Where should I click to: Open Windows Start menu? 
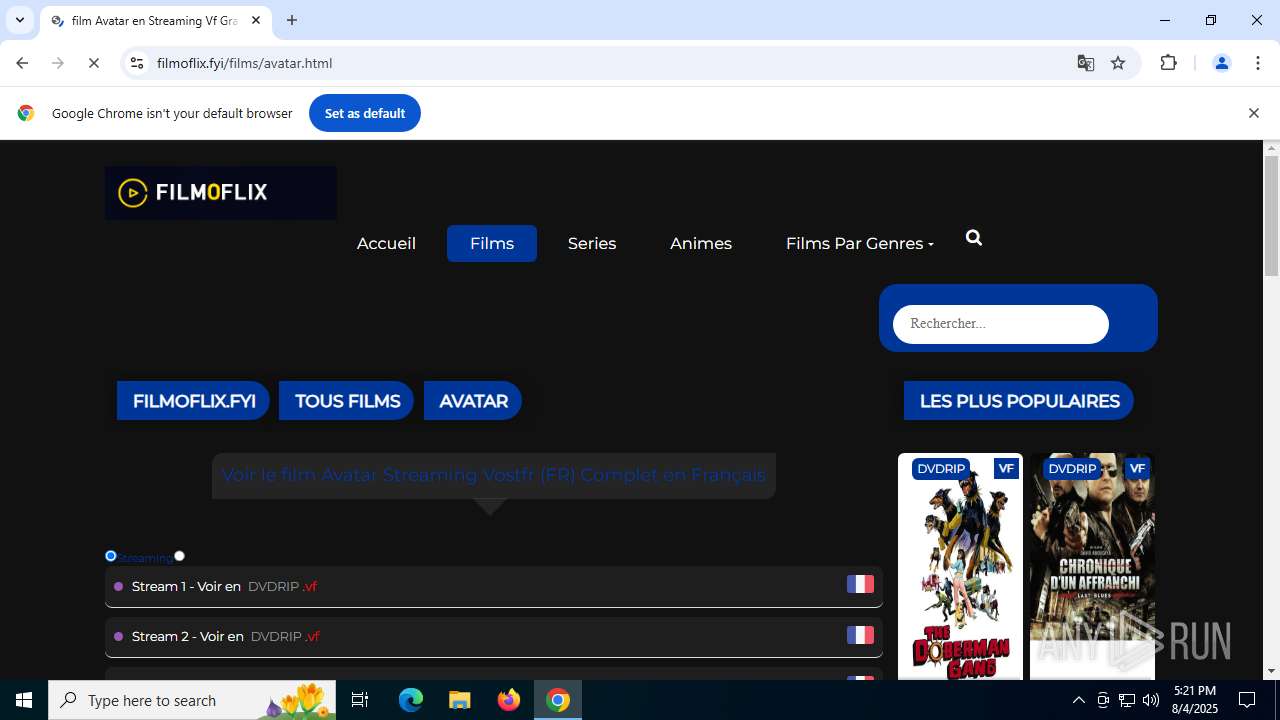click(x=24, y=700)
